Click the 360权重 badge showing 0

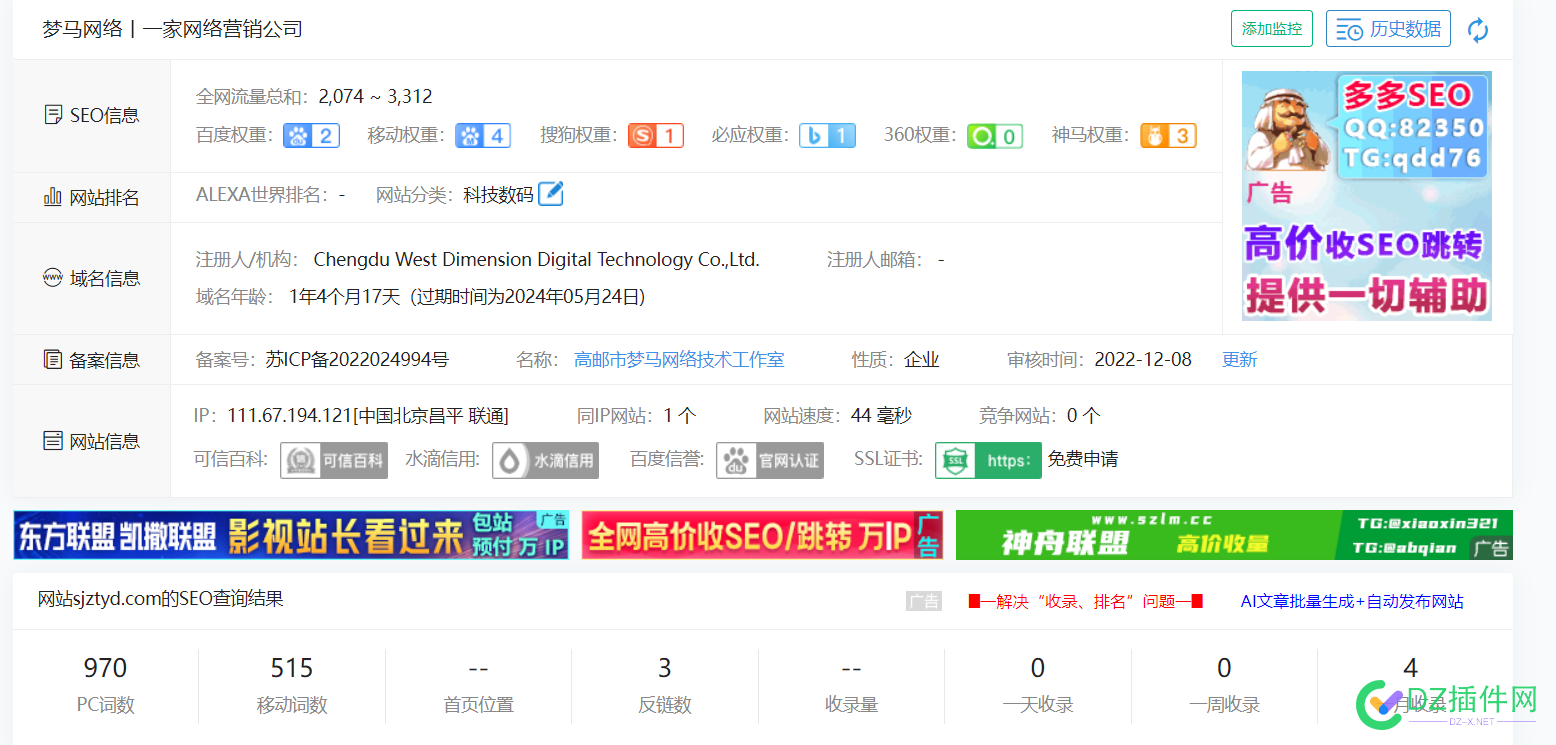pos(995,135)
